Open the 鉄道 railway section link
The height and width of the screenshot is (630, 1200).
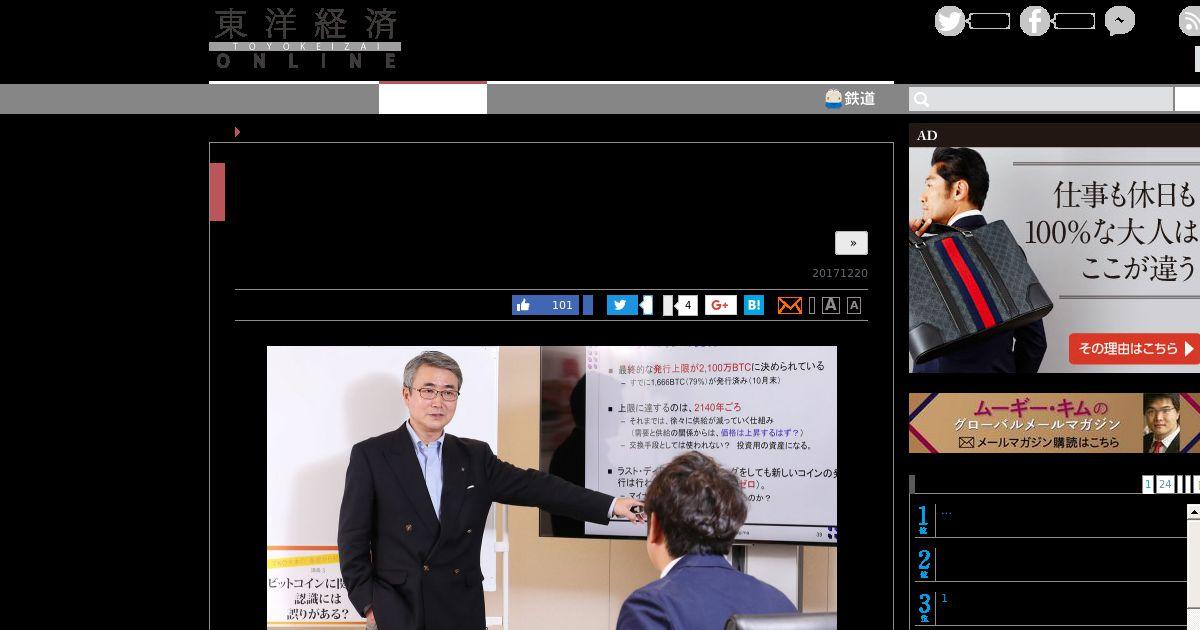coord(850,98)
